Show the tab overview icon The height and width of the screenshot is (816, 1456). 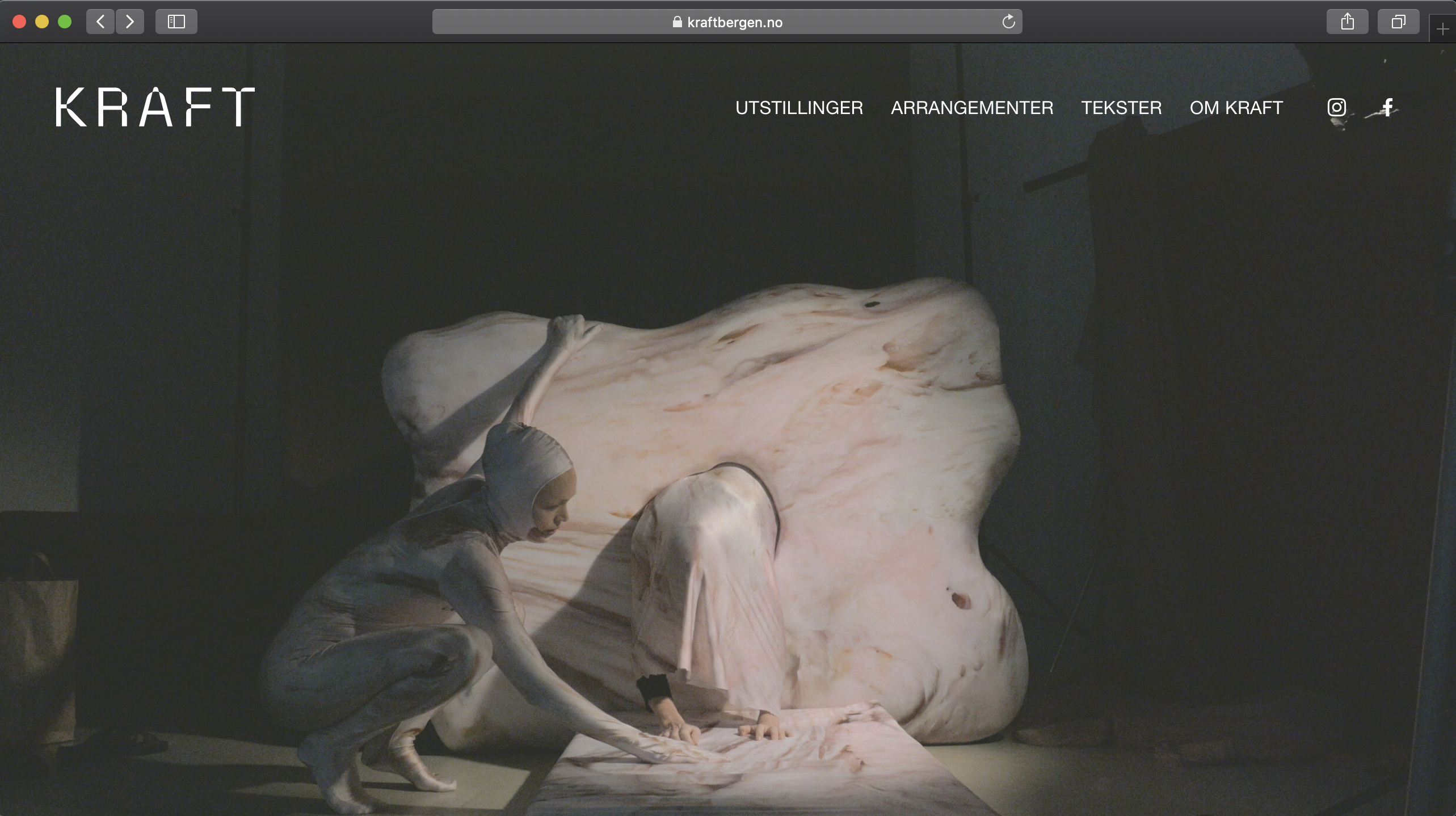1398,22
